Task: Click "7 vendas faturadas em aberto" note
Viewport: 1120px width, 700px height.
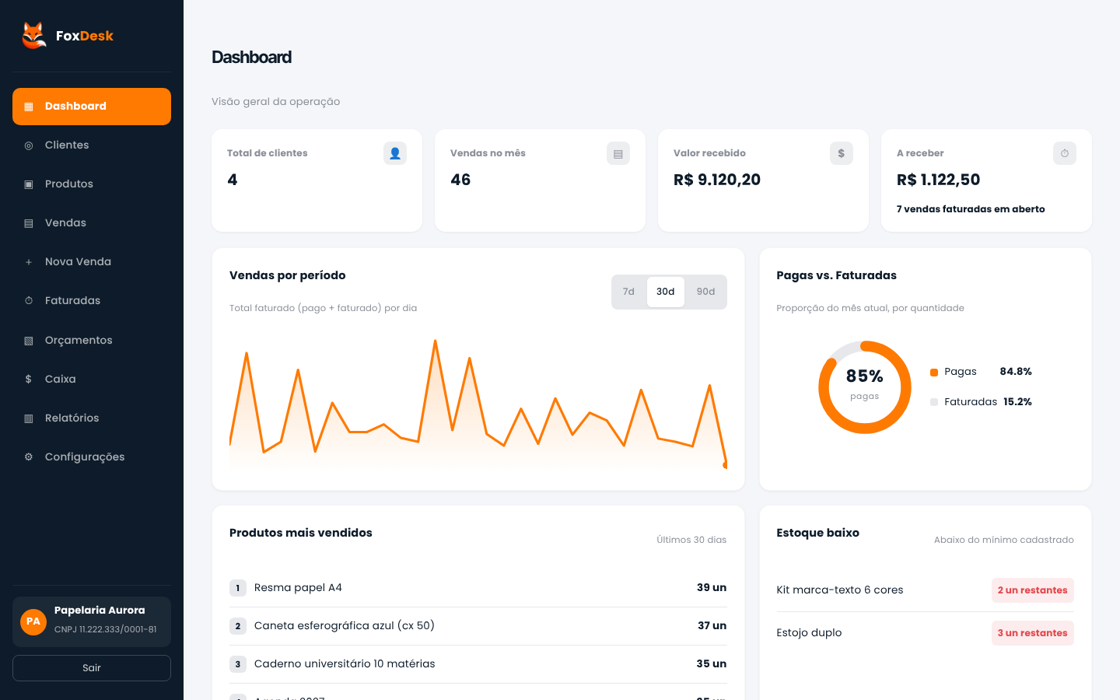Action: (971, 209)
